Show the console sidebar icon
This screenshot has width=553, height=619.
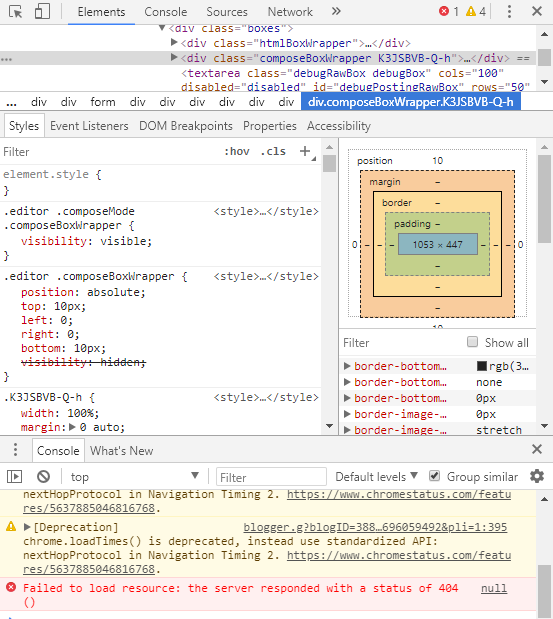[x=15, y=476]
